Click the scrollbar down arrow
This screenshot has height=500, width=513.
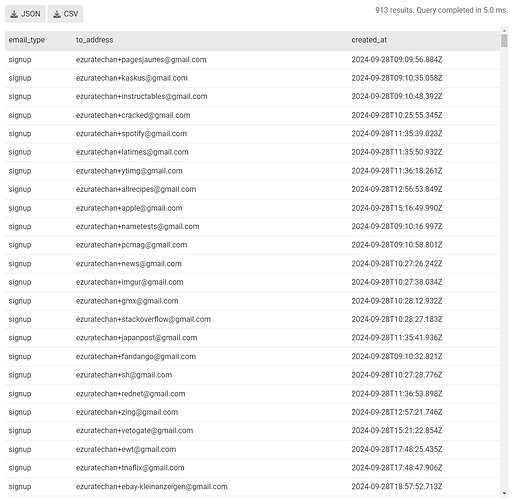pos(504,493)
